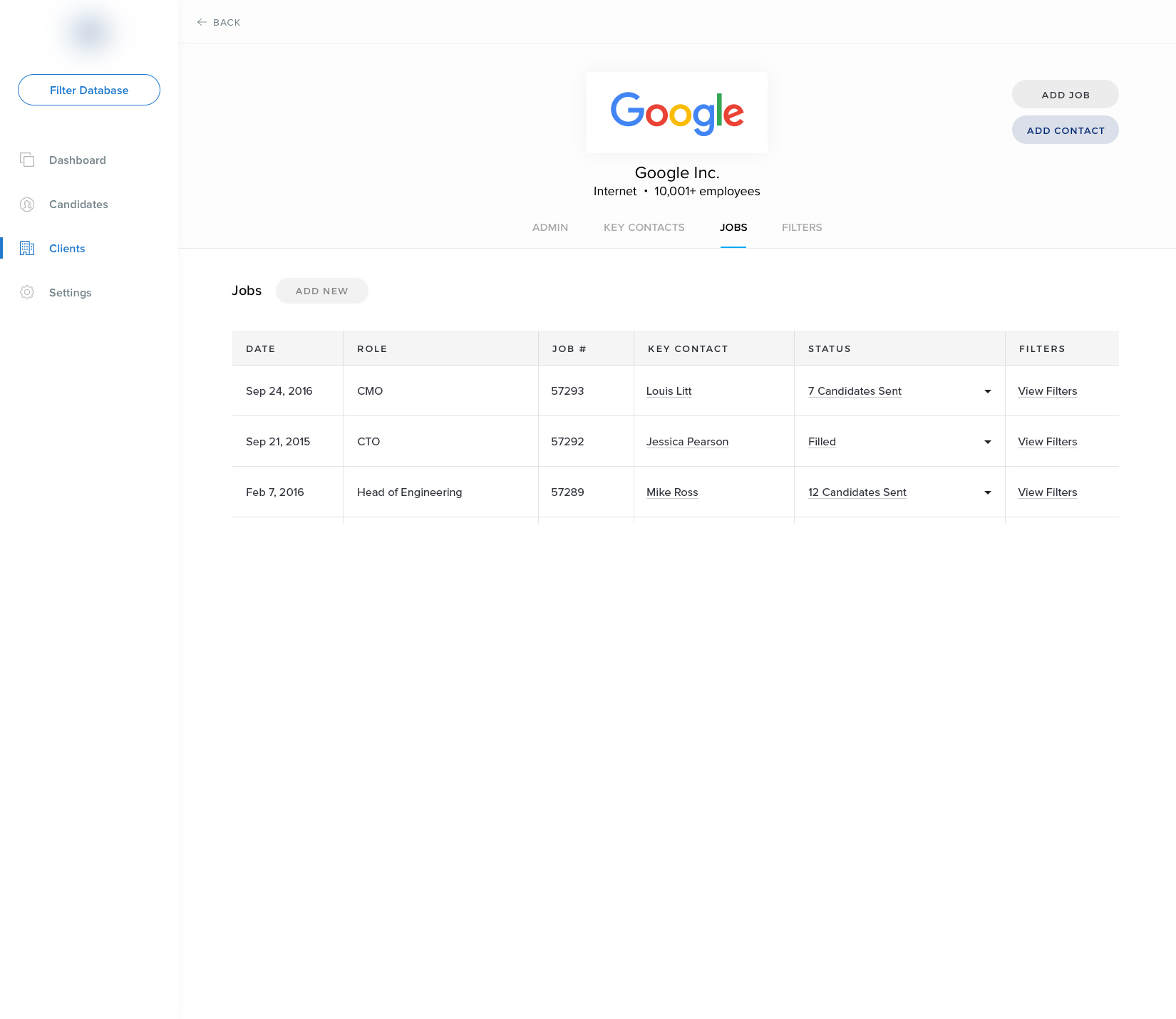1176x1019 pixels.
Task: Open Louis Litt contact link
Action: [x=669, y=391]
